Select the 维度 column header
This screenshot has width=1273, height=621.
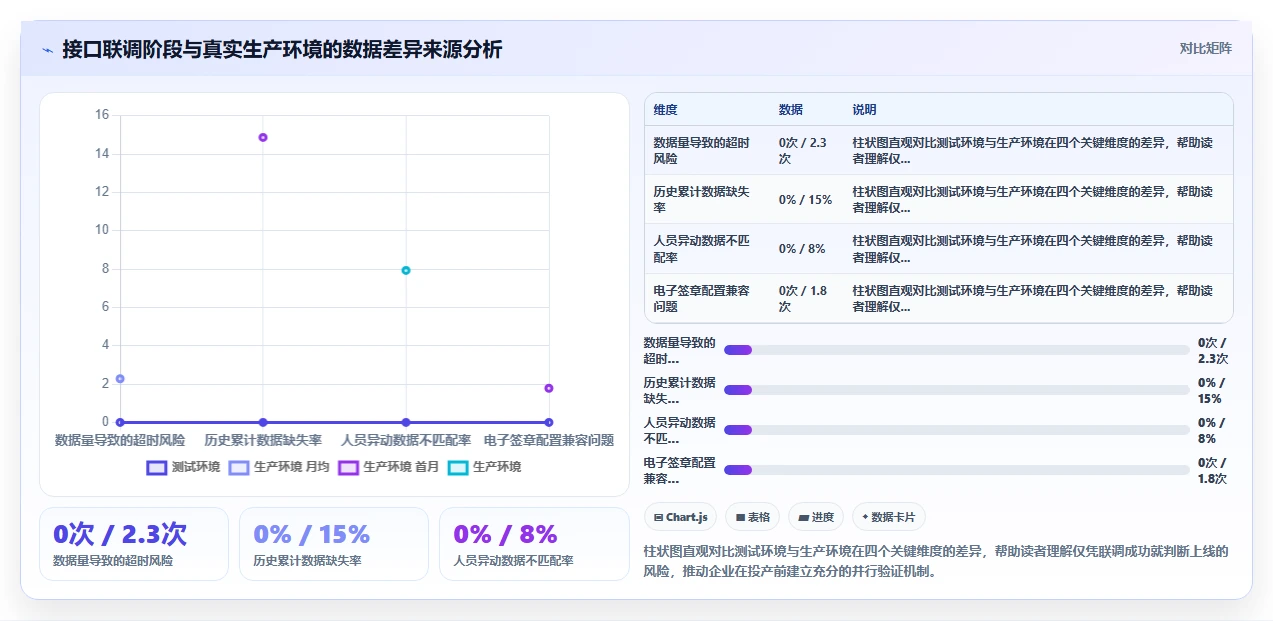(665, 110)
